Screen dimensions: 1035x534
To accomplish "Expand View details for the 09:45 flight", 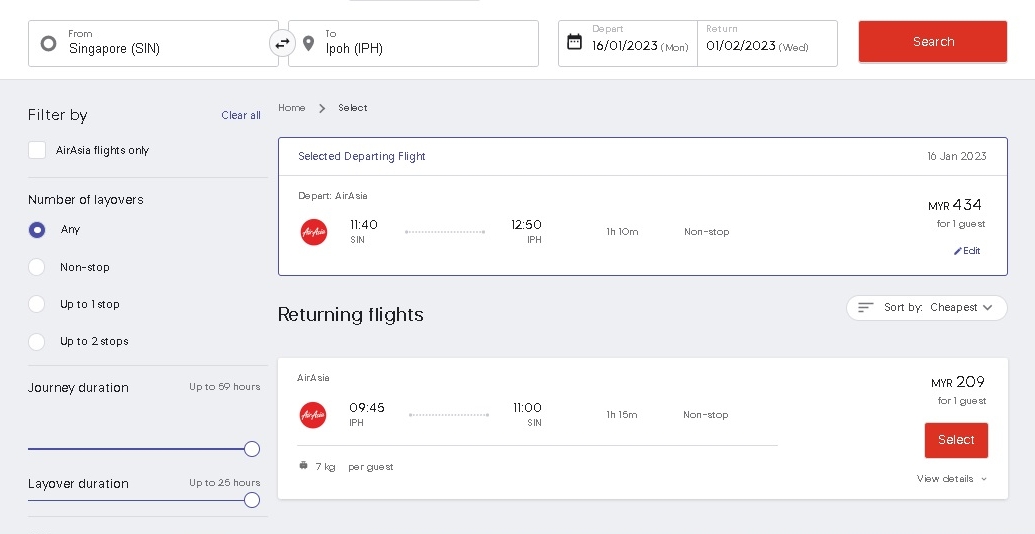I will point(951,479).
